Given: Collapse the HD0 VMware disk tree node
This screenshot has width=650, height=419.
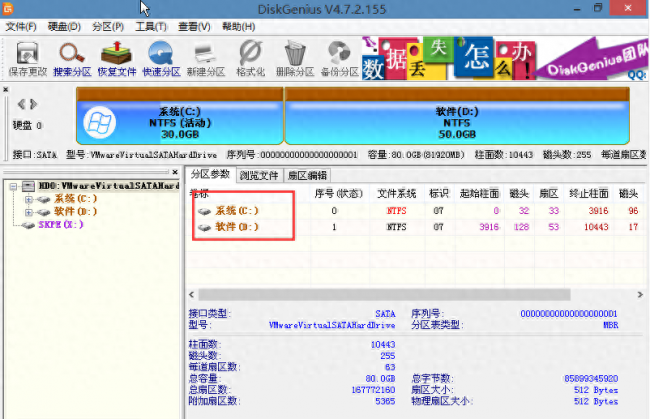Looking at the screenshot, I should (x=13, y=186).
